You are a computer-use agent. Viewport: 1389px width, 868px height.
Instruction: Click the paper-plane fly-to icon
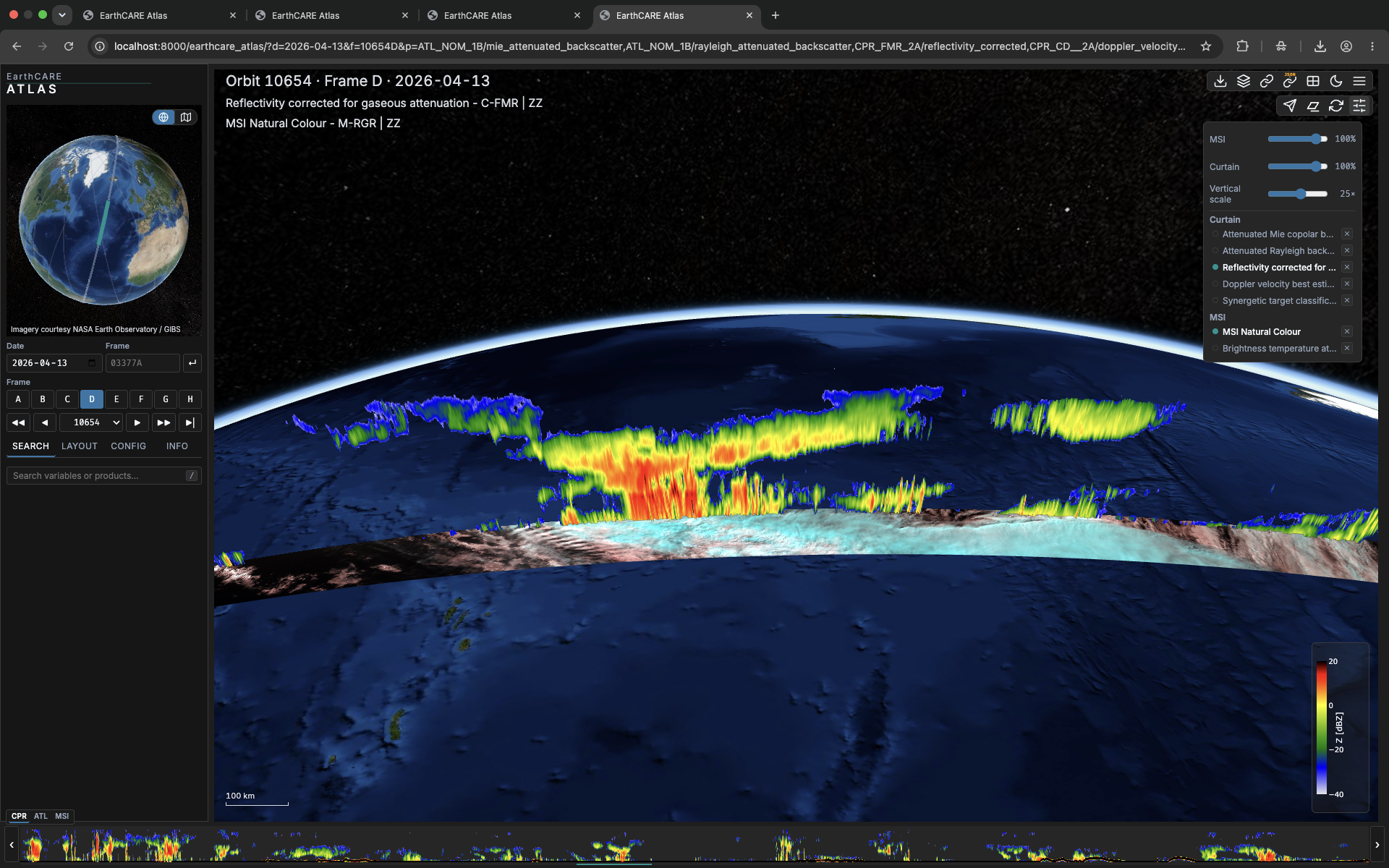pyautogui.click(x=1290, y=106)
